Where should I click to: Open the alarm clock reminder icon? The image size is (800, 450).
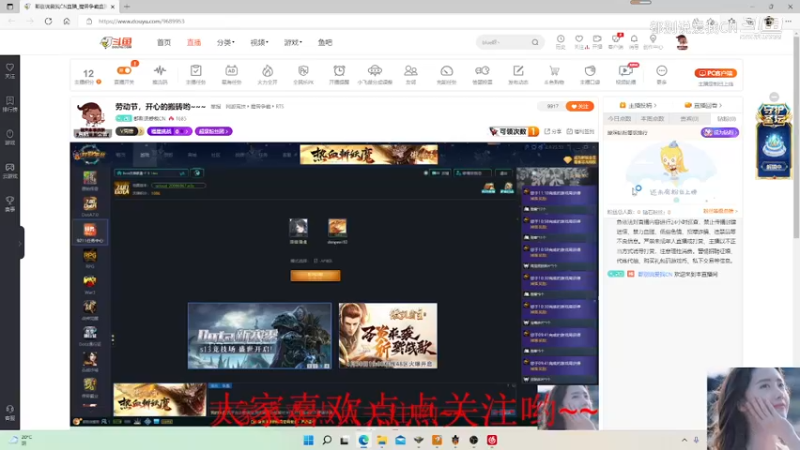(x=339, y=73)
